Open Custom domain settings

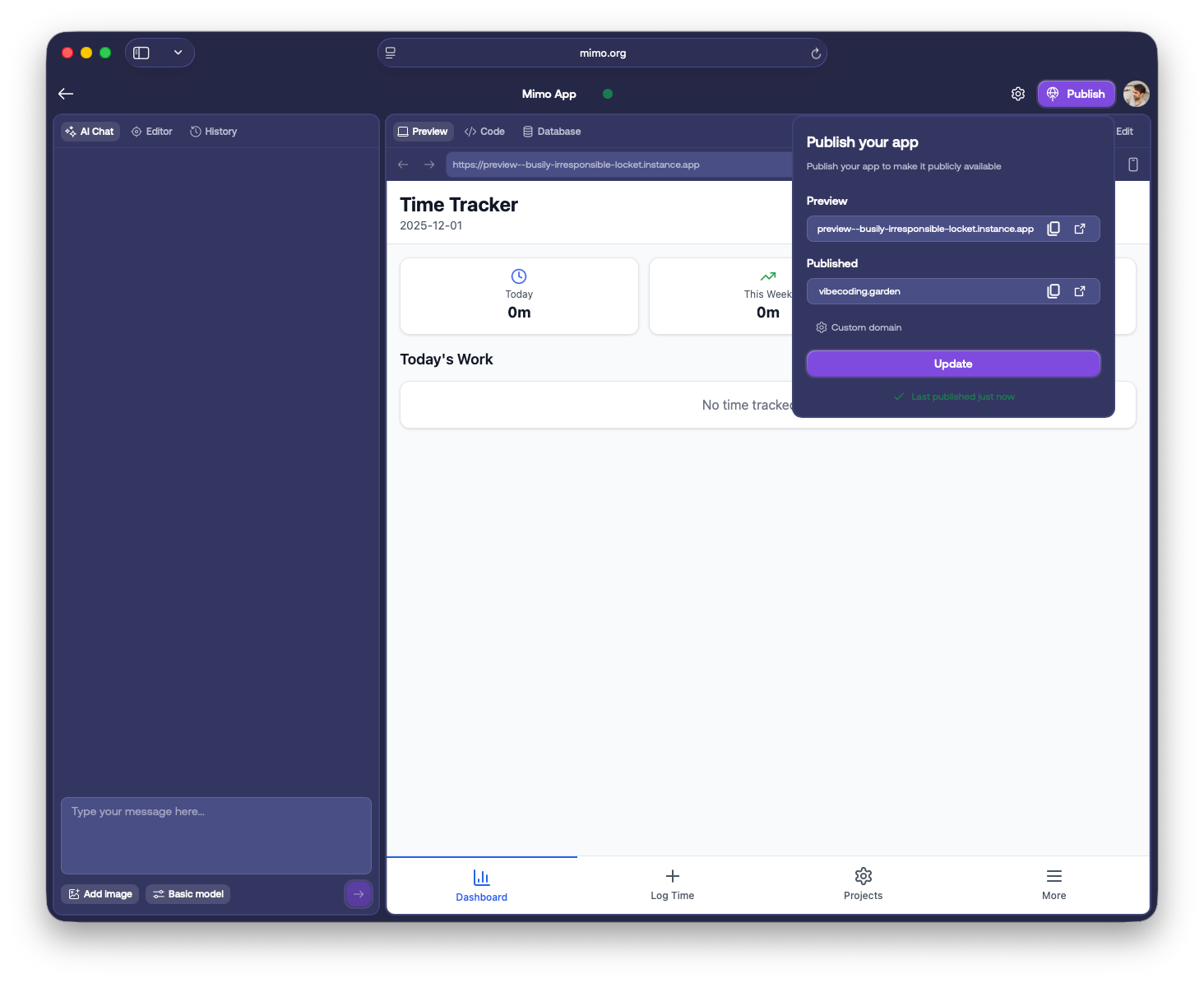(859, 327)
